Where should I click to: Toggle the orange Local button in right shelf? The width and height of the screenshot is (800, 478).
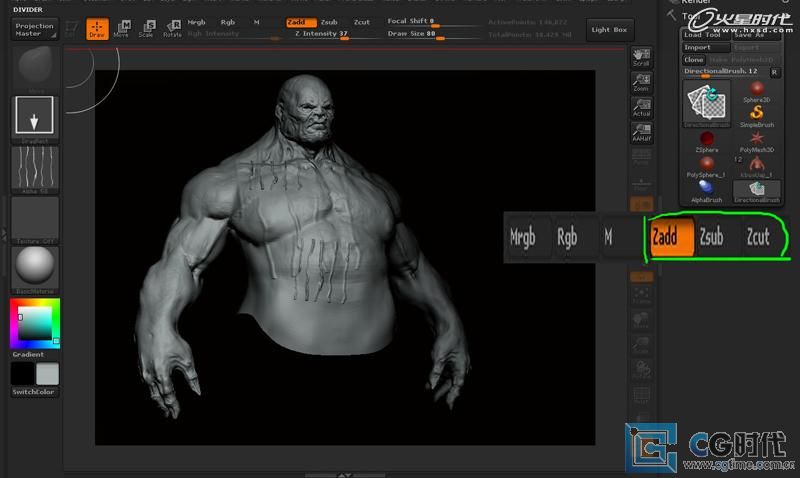pos(641,204)
